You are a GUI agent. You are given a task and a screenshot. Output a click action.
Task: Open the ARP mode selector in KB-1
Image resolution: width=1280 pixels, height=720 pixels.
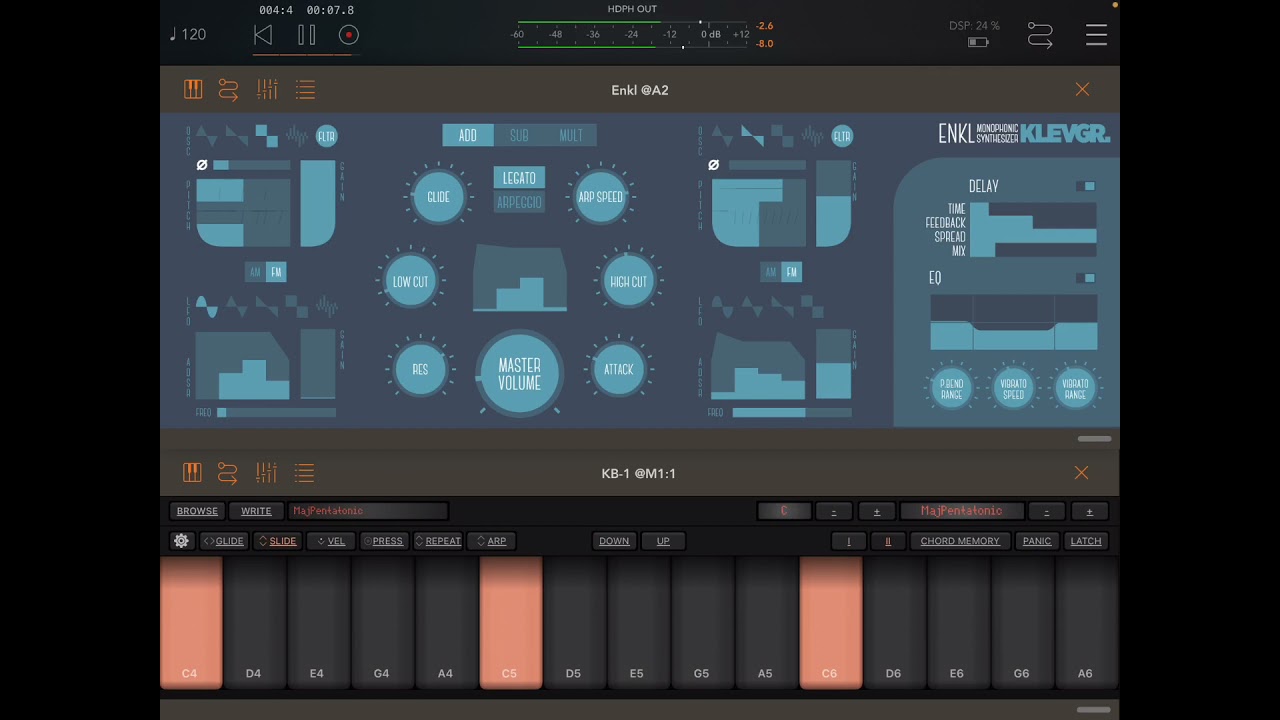point(491,541)
